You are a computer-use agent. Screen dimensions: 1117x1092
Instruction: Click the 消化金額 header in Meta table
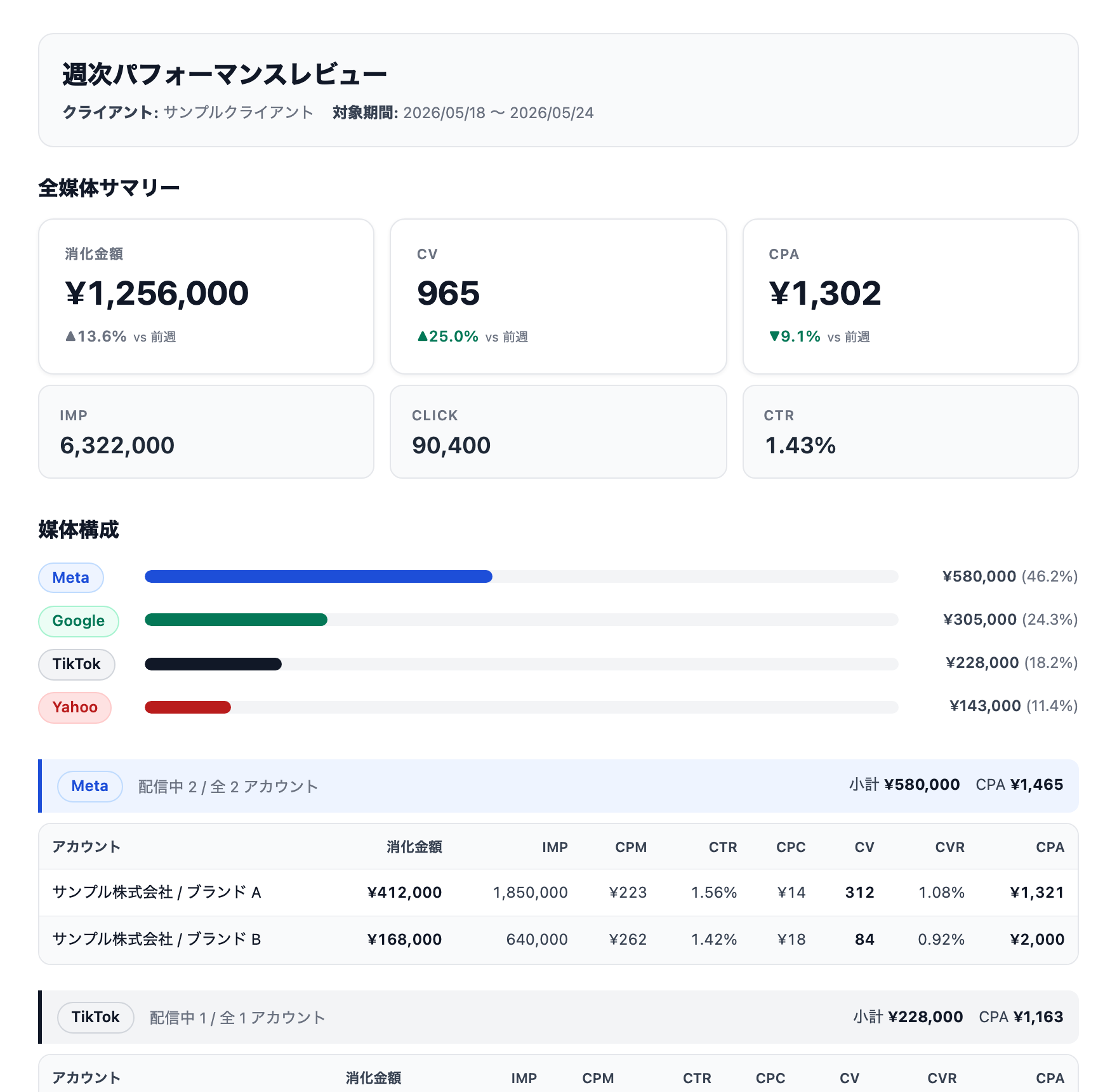point(414,847)
